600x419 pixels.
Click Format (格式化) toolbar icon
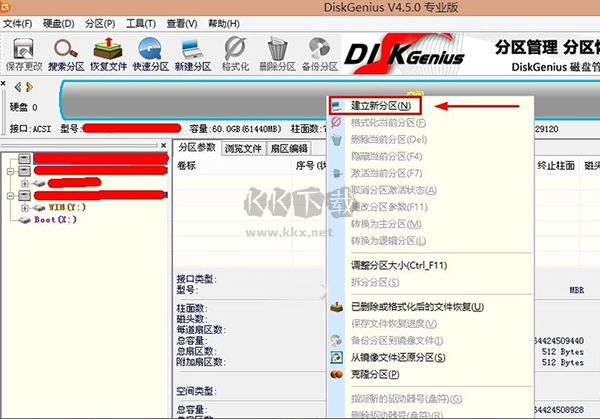pyautogui.click(x=235, y=54)
